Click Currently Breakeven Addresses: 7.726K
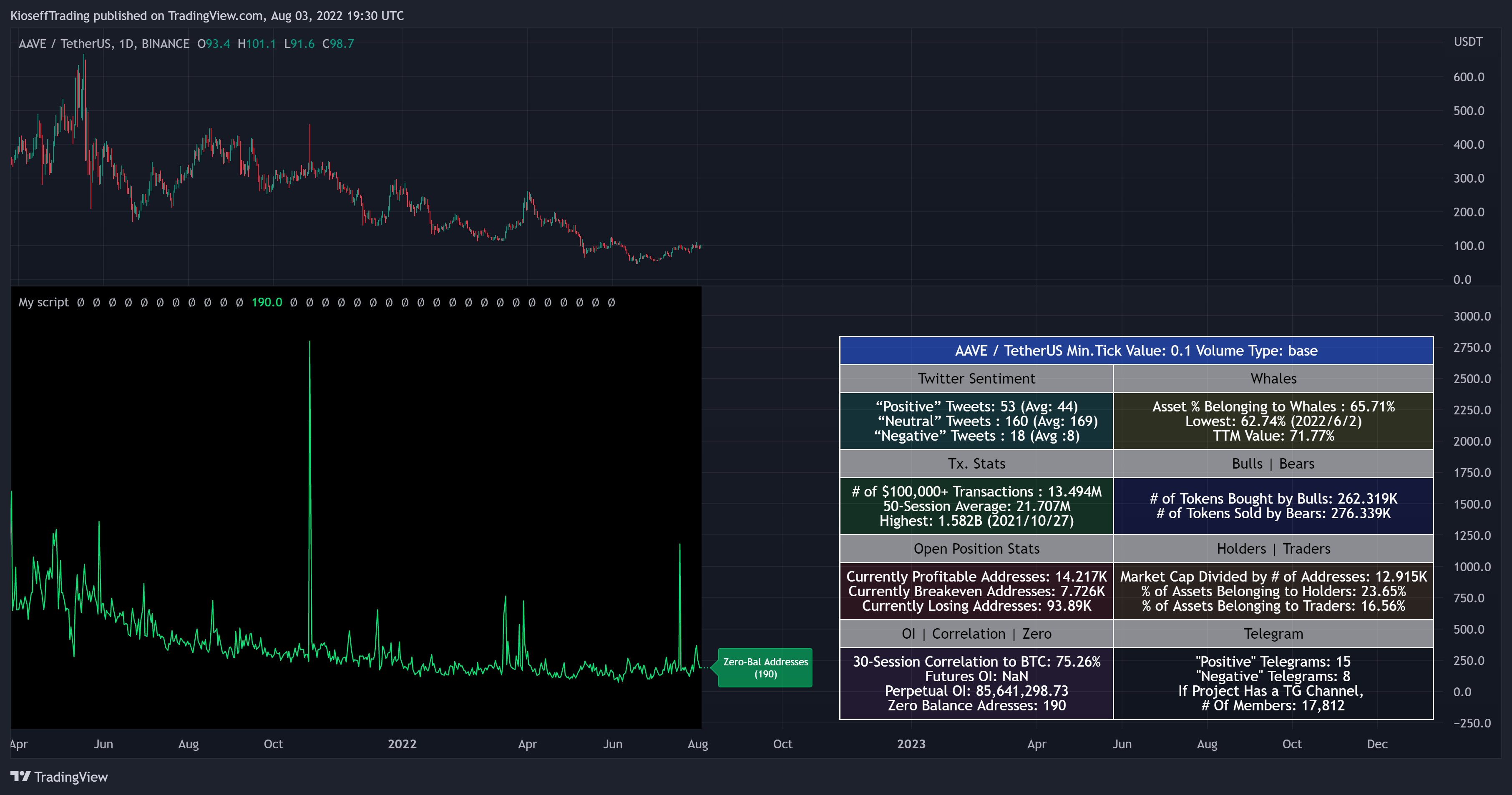1512x795 pixels. 977,592
